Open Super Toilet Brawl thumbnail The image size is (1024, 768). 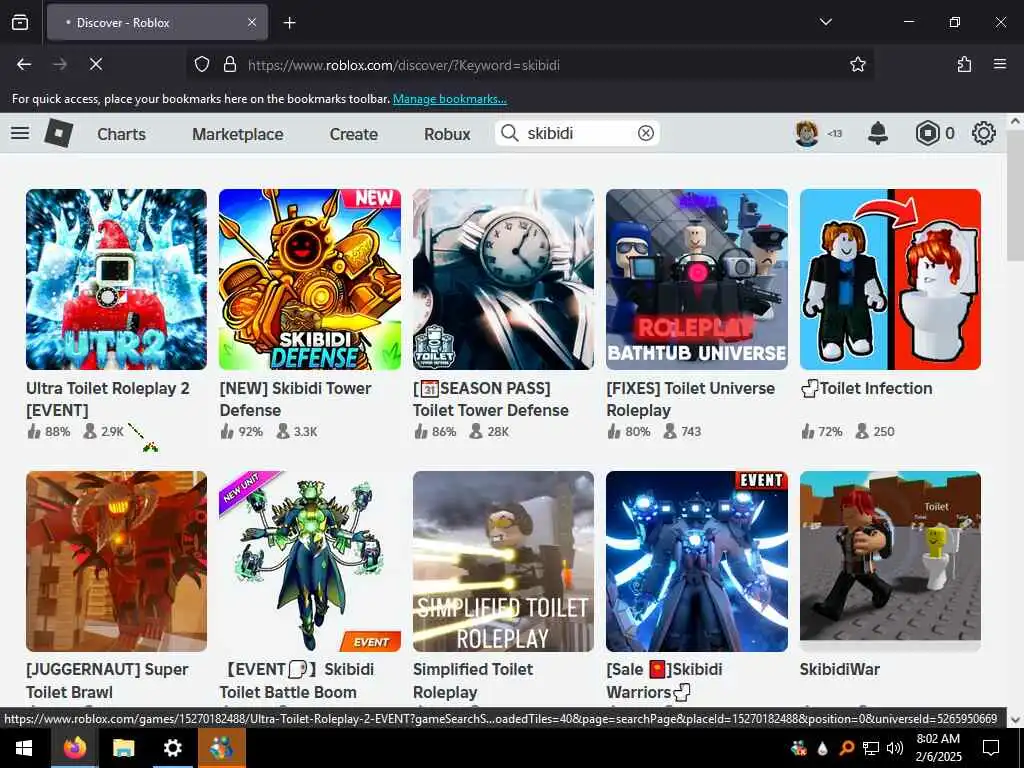pos(116,561)
